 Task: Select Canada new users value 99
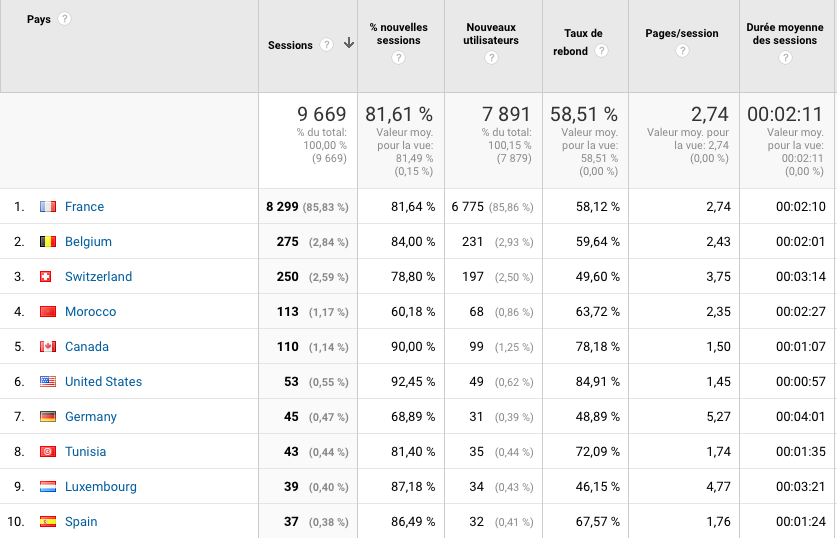pyautogui.click(x=476, y=346)
